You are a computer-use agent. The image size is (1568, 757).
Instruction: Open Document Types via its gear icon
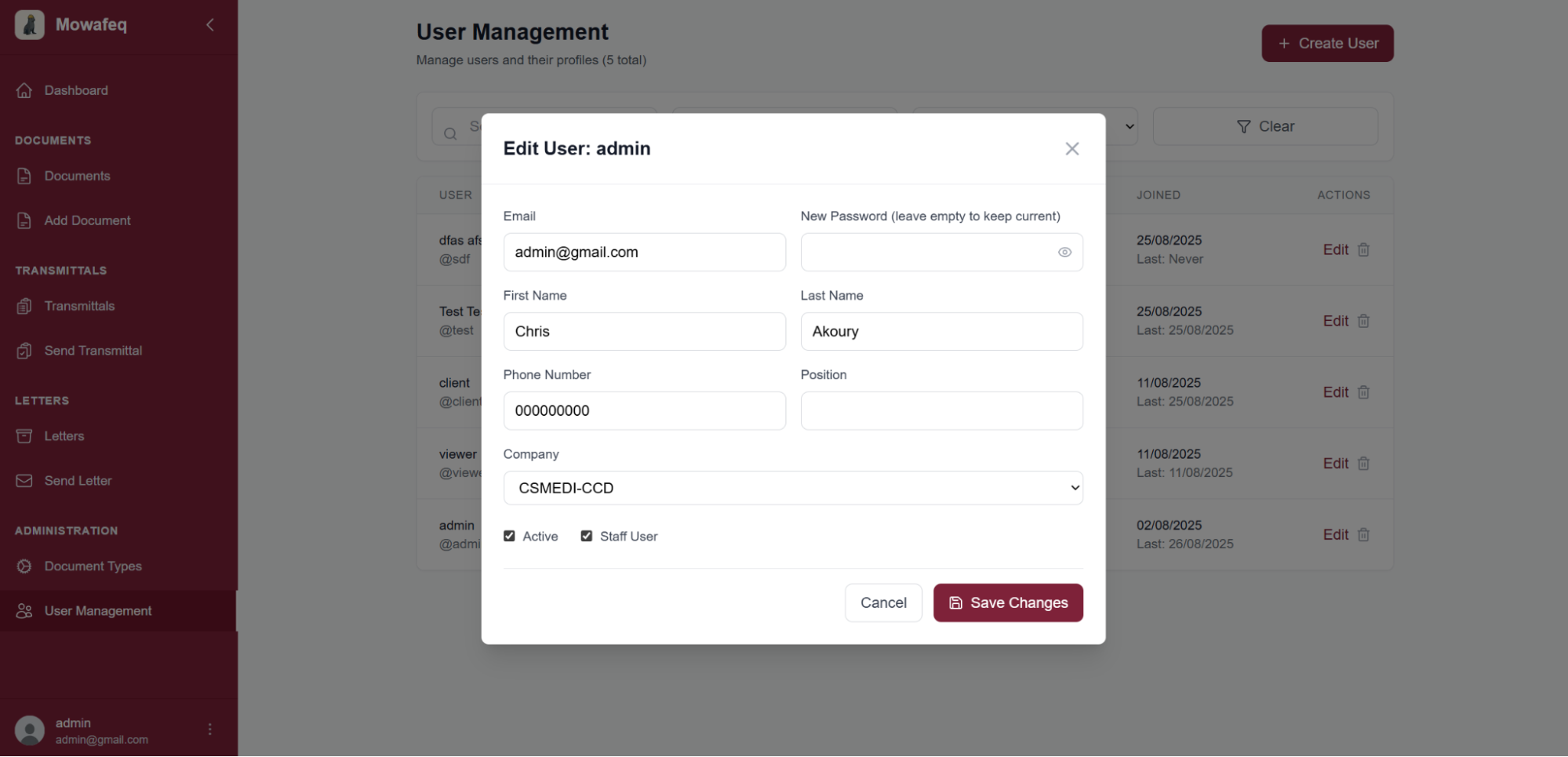[x=24, y=566]
